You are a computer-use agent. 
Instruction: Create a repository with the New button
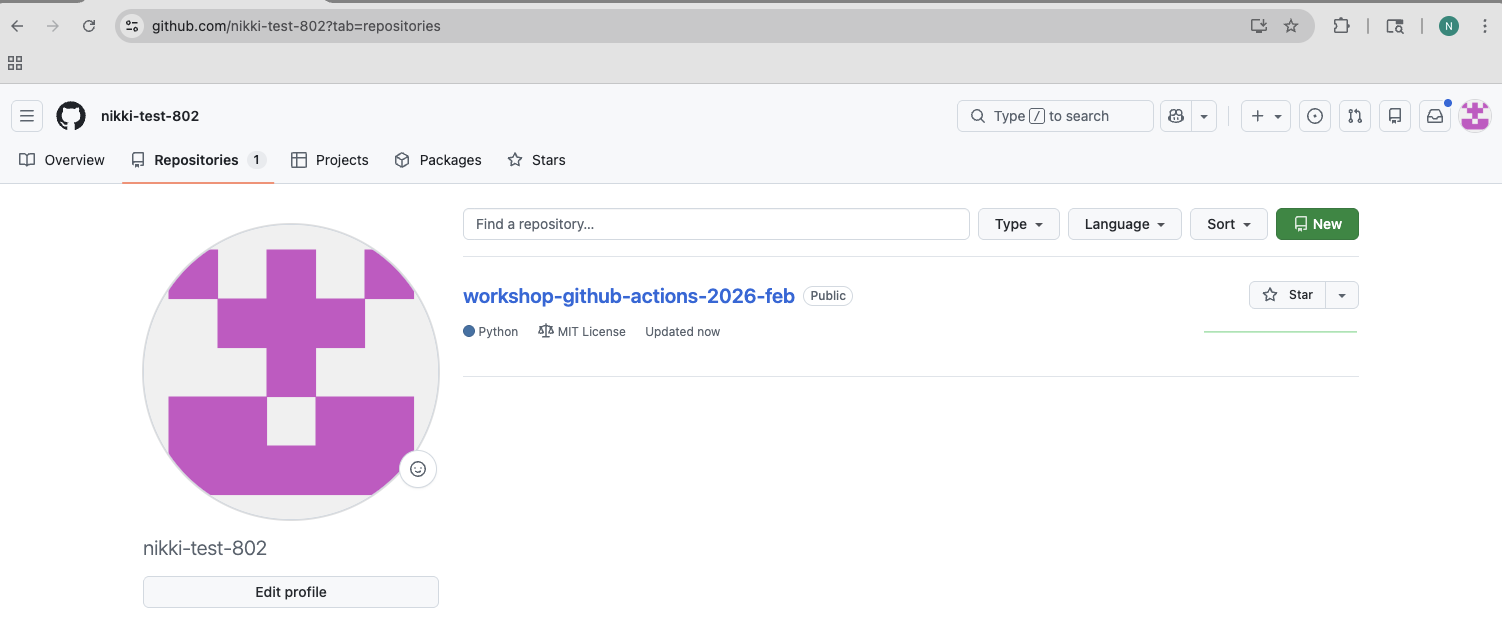tap(1316, 224)
